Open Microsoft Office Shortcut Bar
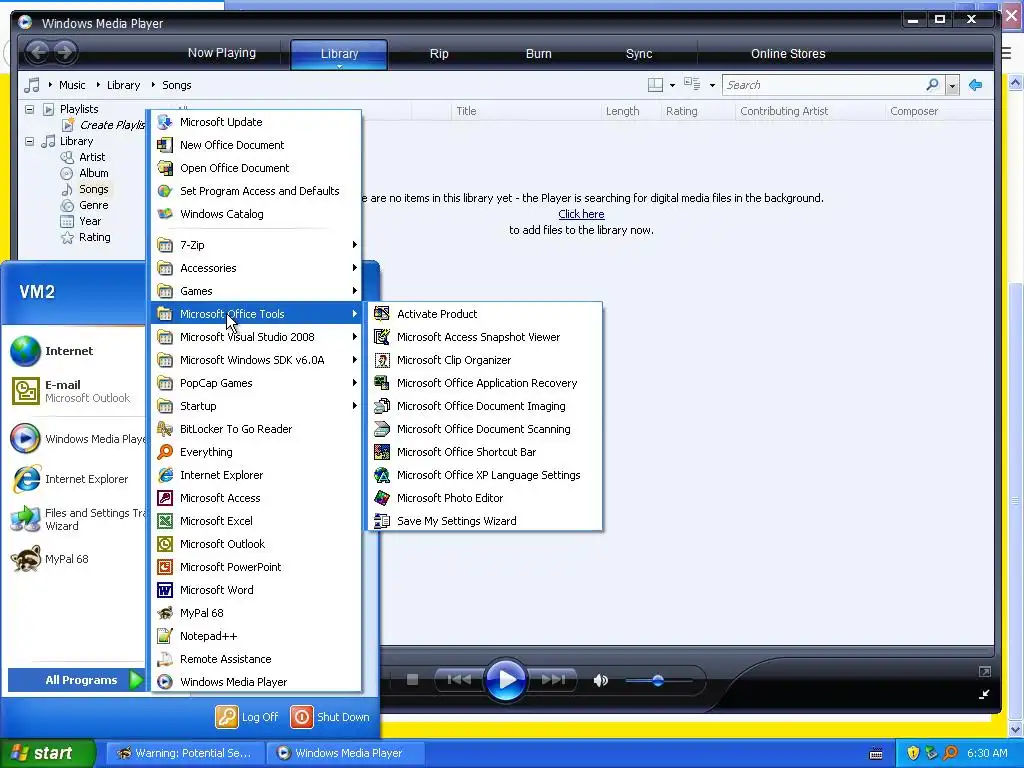Viewport: 1024px width, 768px height. (485, 452)
